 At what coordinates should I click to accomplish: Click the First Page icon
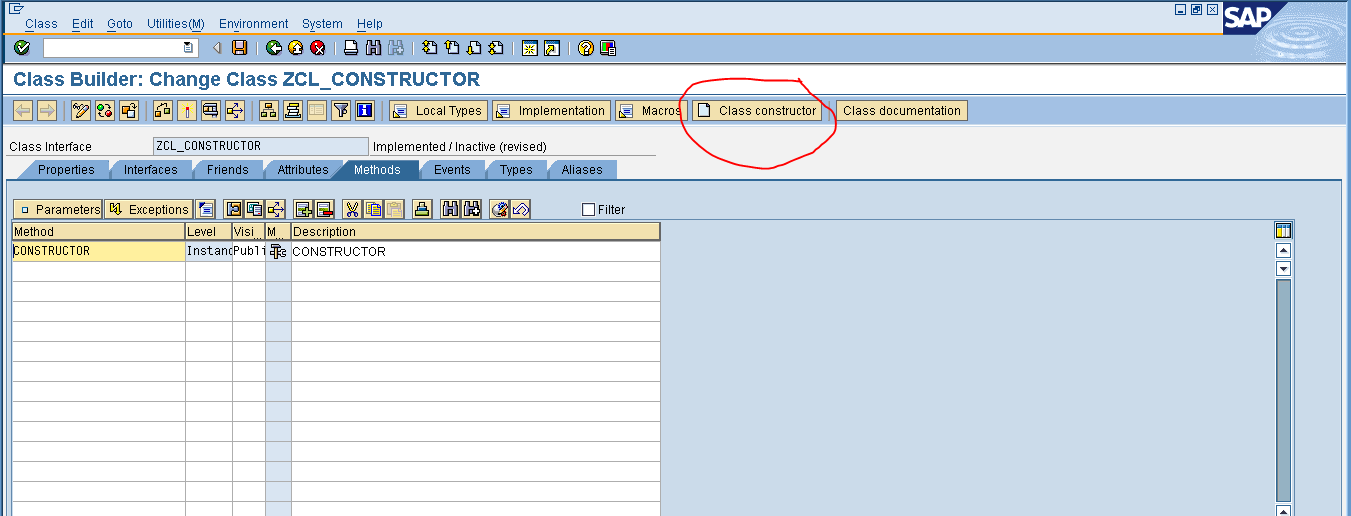coord(429,47)
